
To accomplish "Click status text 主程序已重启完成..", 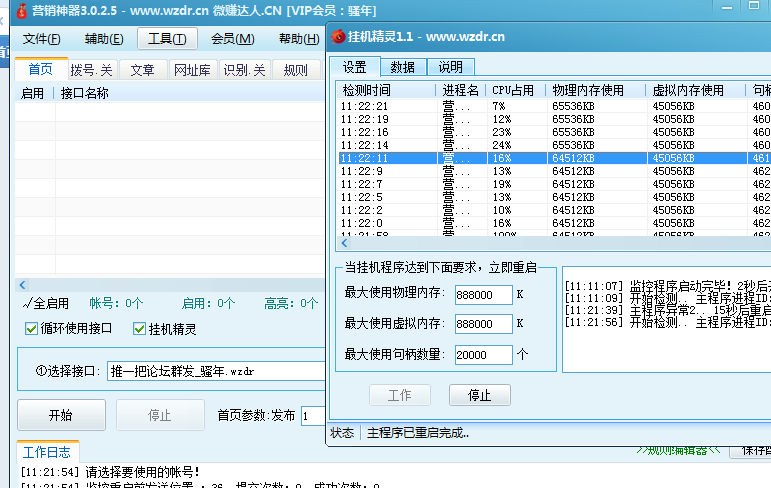I will [418, 433].
